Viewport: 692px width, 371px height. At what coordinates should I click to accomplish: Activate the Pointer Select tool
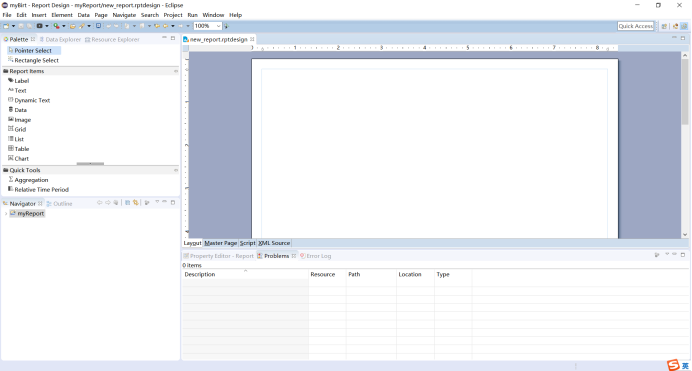tap(34, 51)
